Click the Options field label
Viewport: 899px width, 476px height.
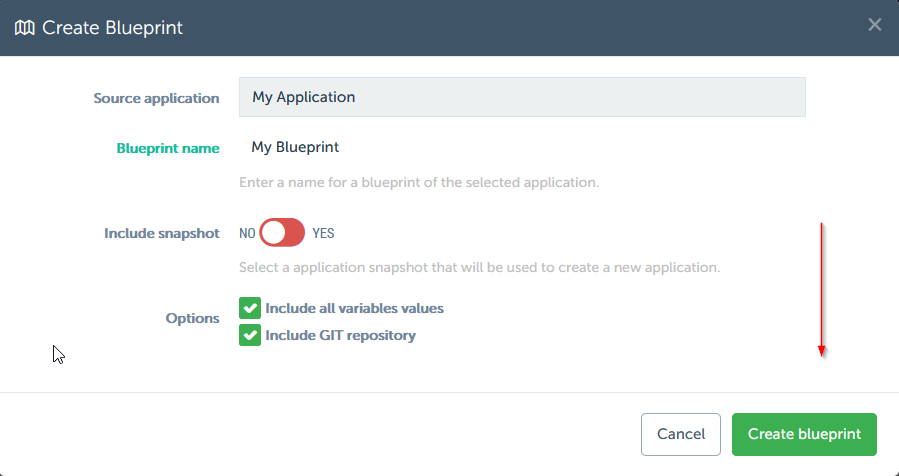coord(192,318)
